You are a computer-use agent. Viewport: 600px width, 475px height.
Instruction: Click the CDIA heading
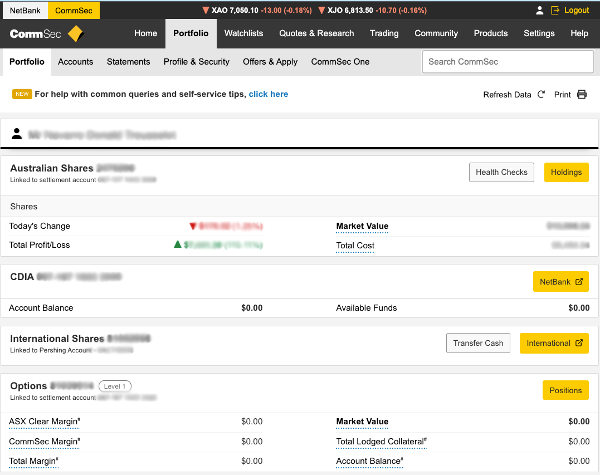tap(22, 276)
